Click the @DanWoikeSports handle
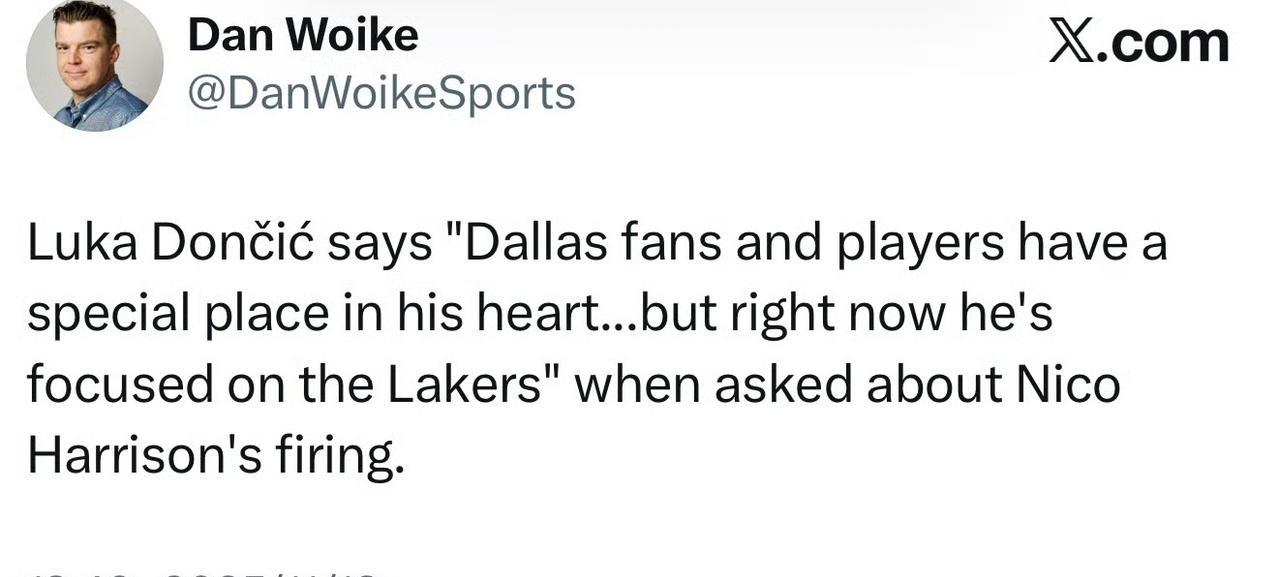This screenshot has height=577, width=1278. pyautogui.click(x=381, y=93)
